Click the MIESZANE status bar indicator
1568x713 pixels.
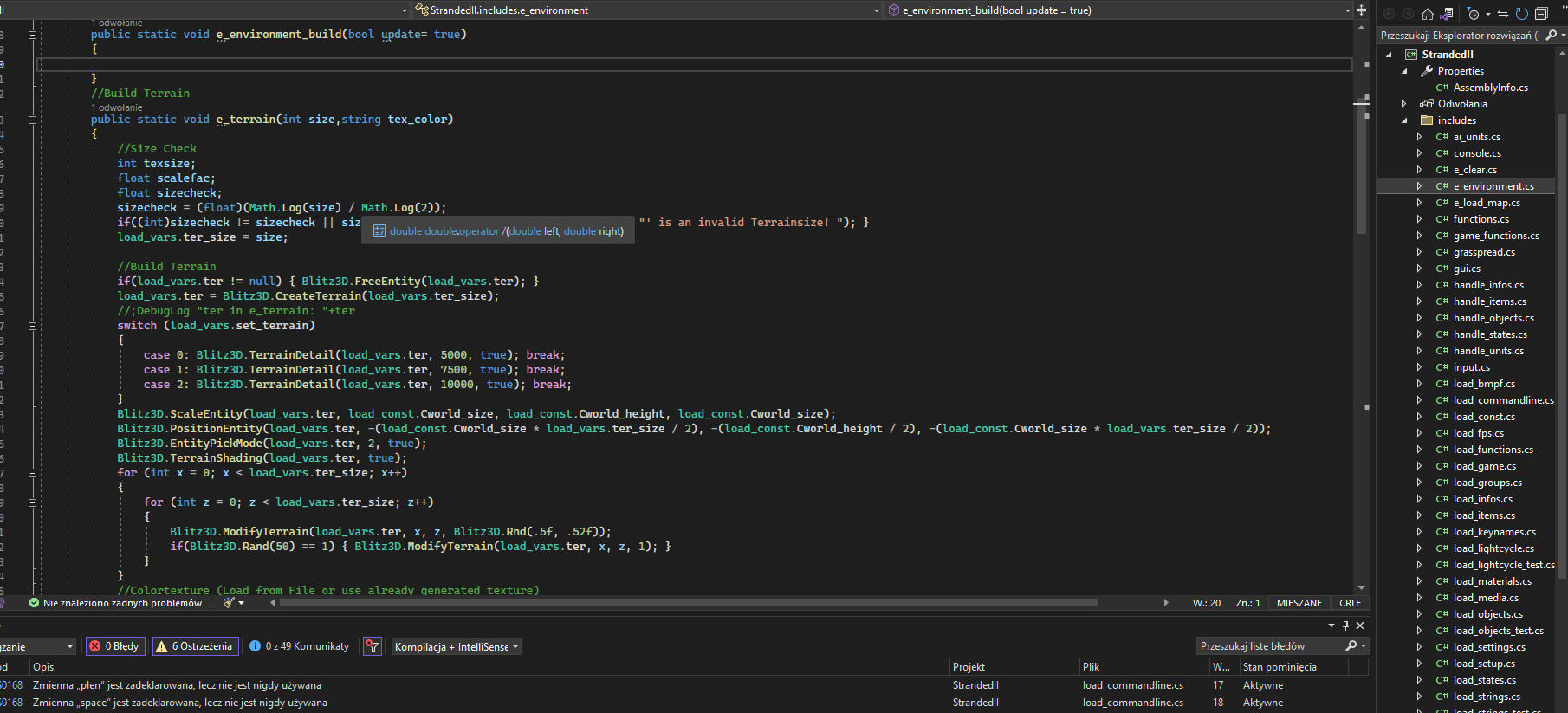click(x=1299, y=603)
